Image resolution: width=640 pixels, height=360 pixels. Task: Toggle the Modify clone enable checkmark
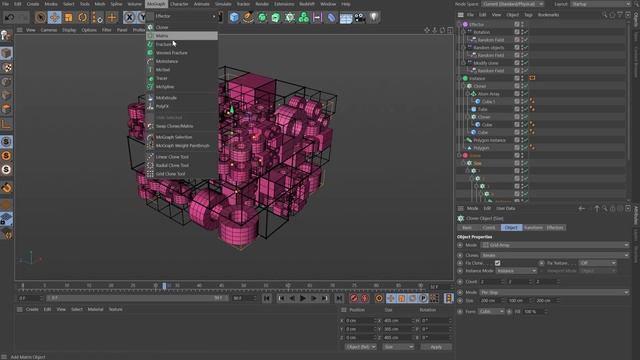coord(526,63)
